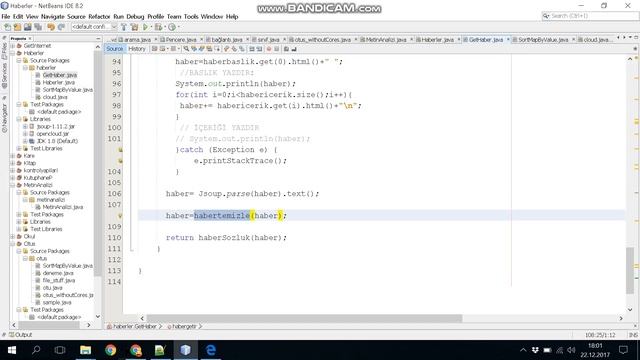The width and height of the screenshot is (640, 360).
Task: Expand the Kare project node
Action: point(12,156)
